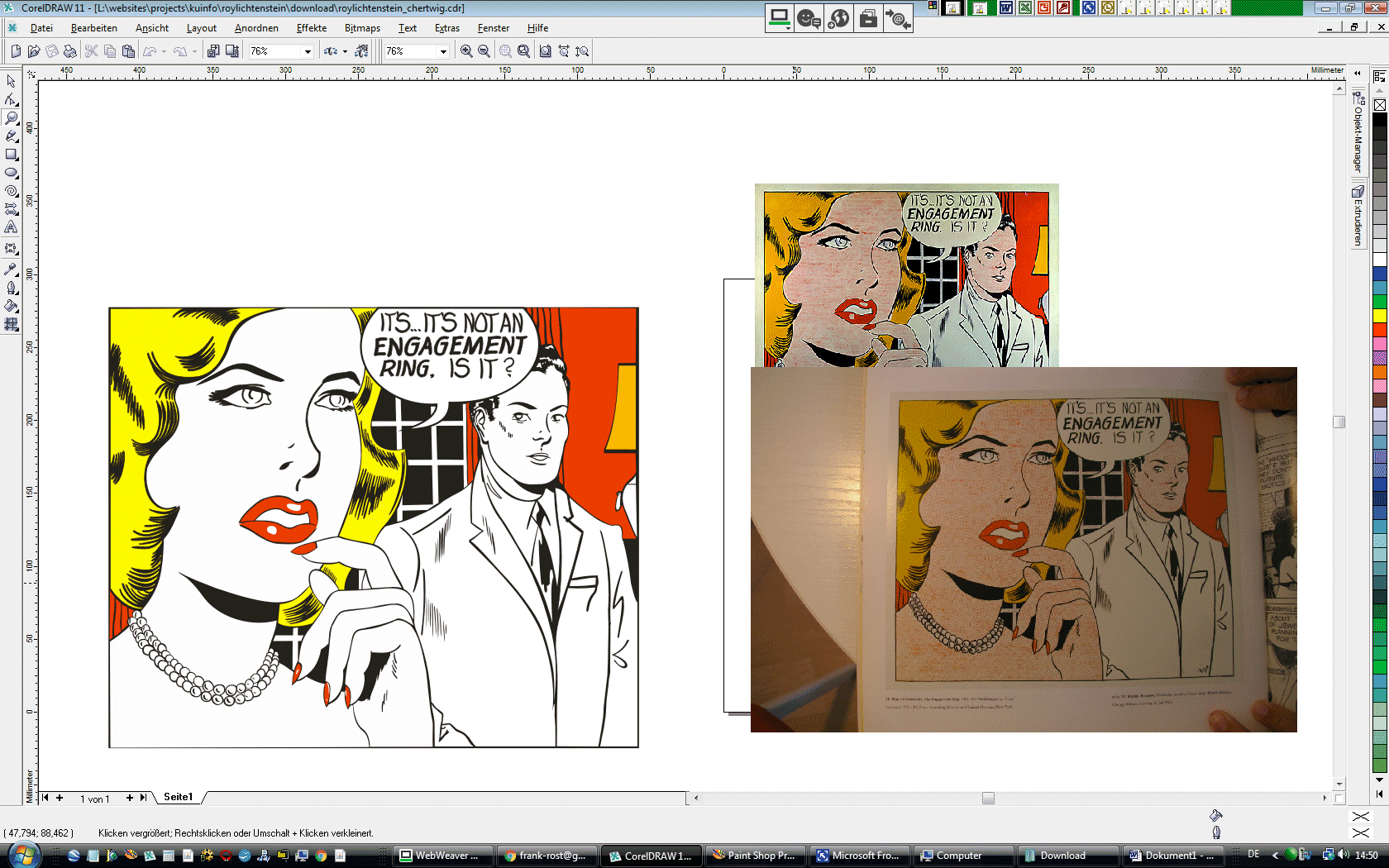Open the Datei menu
The image size is (1389, 868).
coord(41,28)
